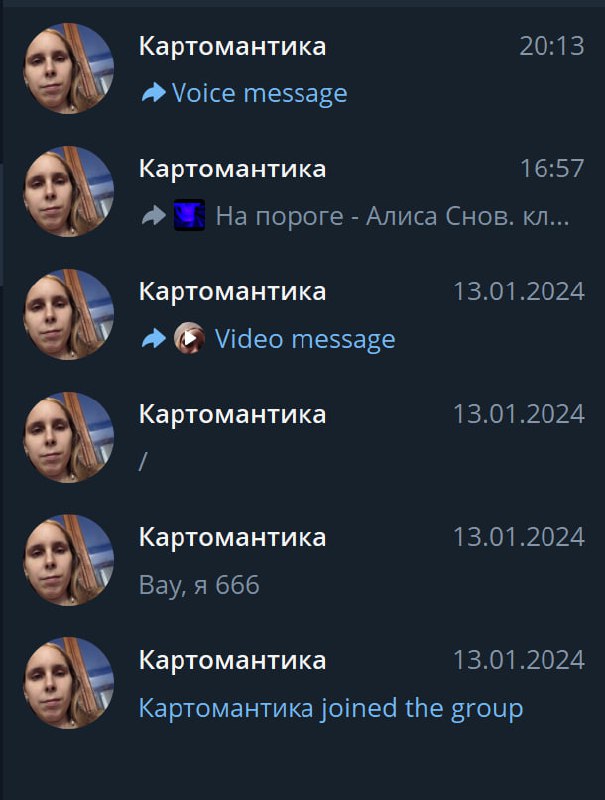The height and width of the screenshot is (800, 605).
Task: Click sender name Картомантика on the voice message
Action: [232, 46]
